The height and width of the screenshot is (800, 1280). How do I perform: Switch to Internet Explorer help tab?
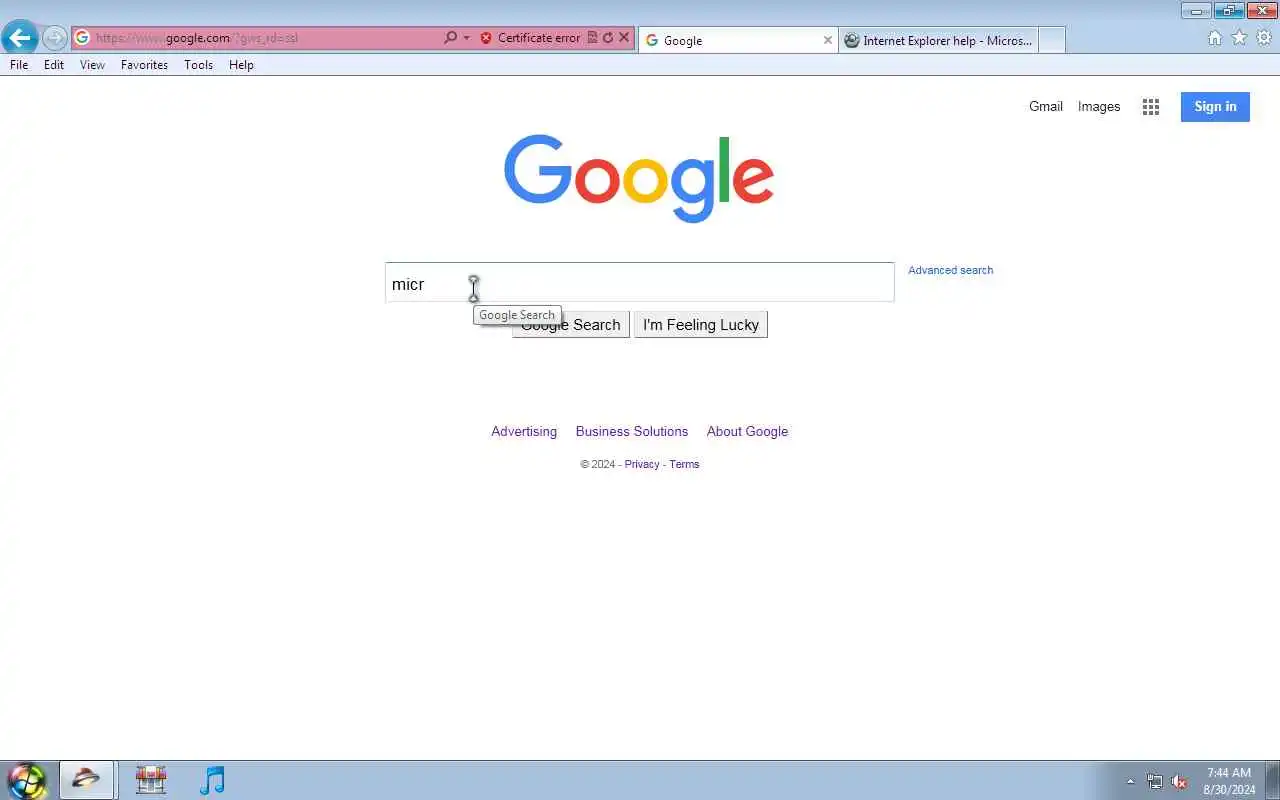(938, 40)
